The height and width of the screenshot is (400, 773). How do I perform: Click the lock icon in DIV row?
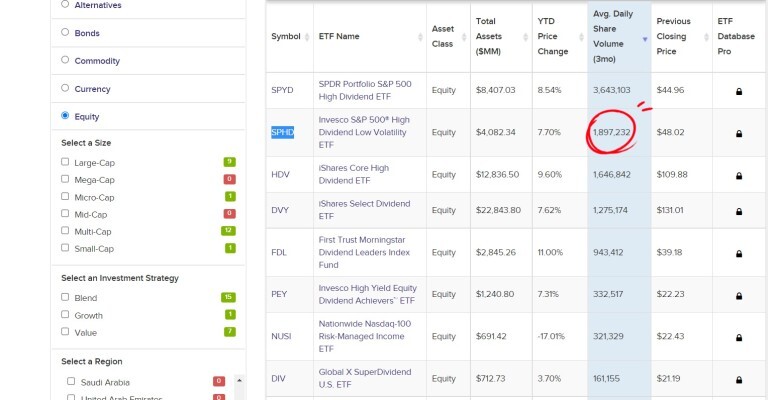[x=738, y=380]
